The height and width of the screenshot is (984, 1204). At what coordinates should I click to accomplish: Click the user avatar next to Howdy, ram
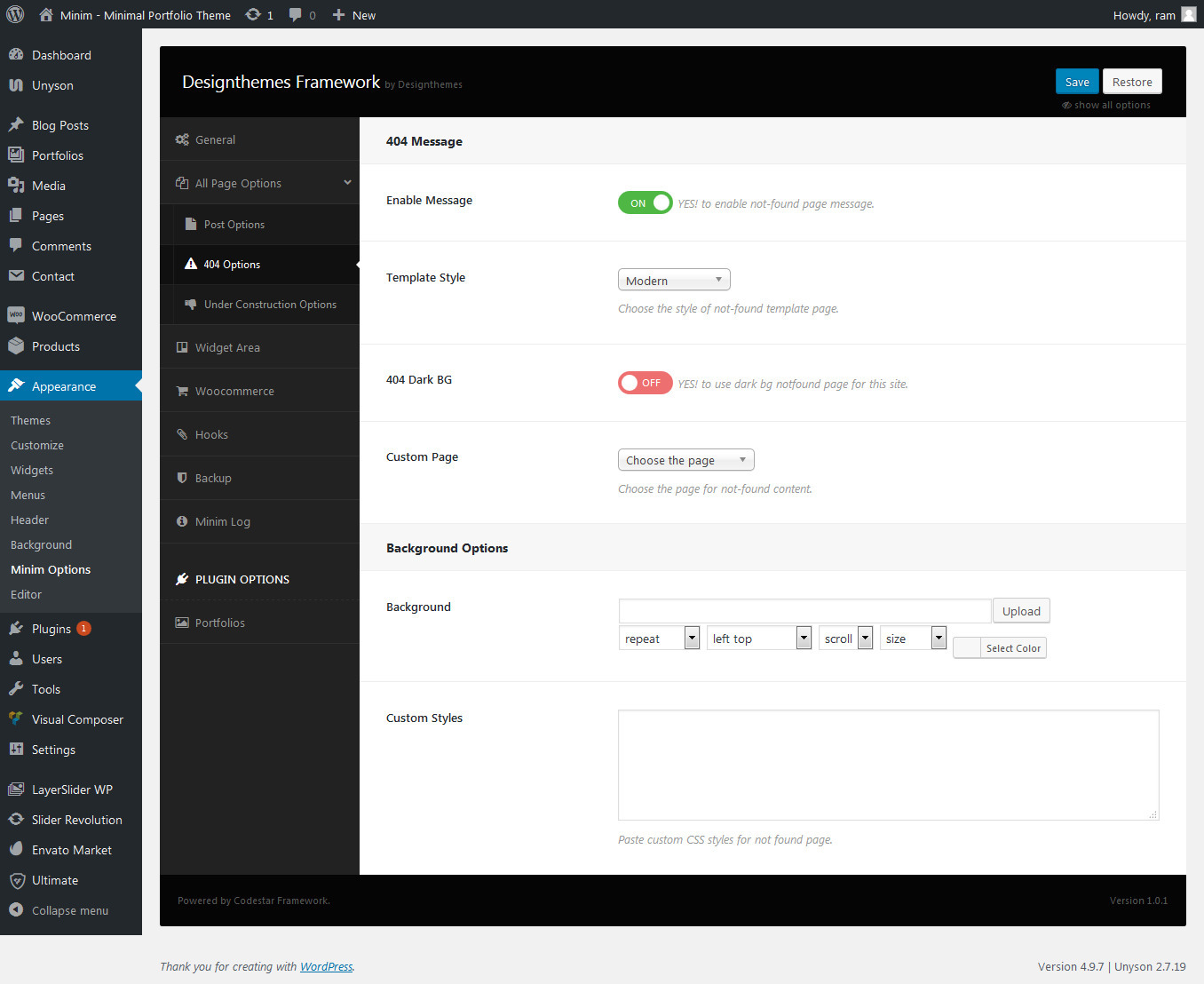point(1188,14)
